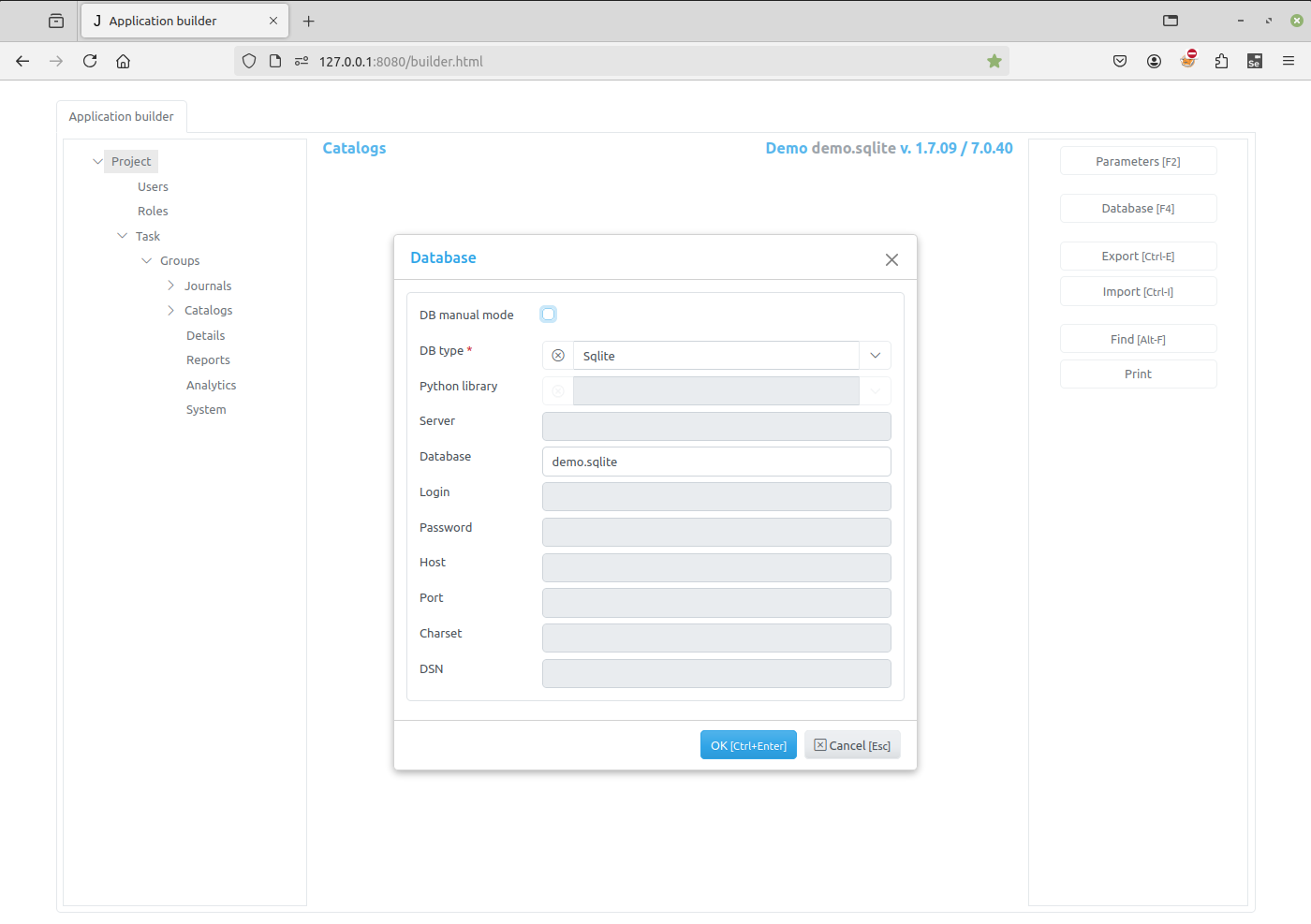
Task: Enable DB manual mode checkbox
Action: click(549, 315)
